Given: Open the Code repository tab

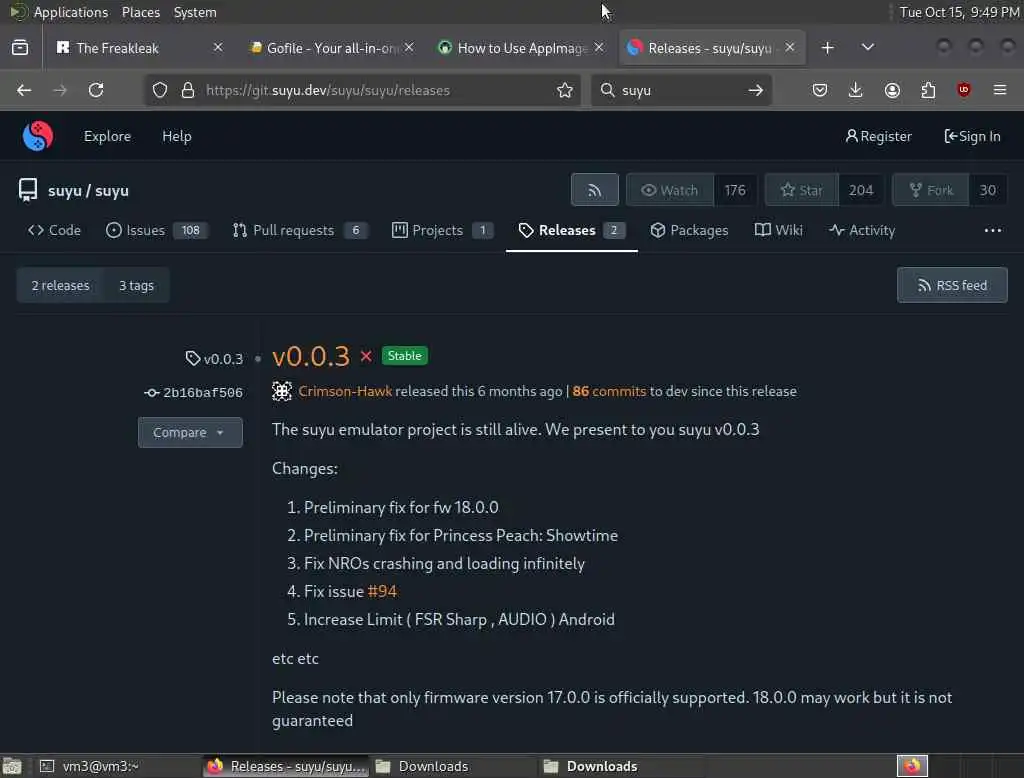Looking at the screenshot, I should click(x=54, y=231).
